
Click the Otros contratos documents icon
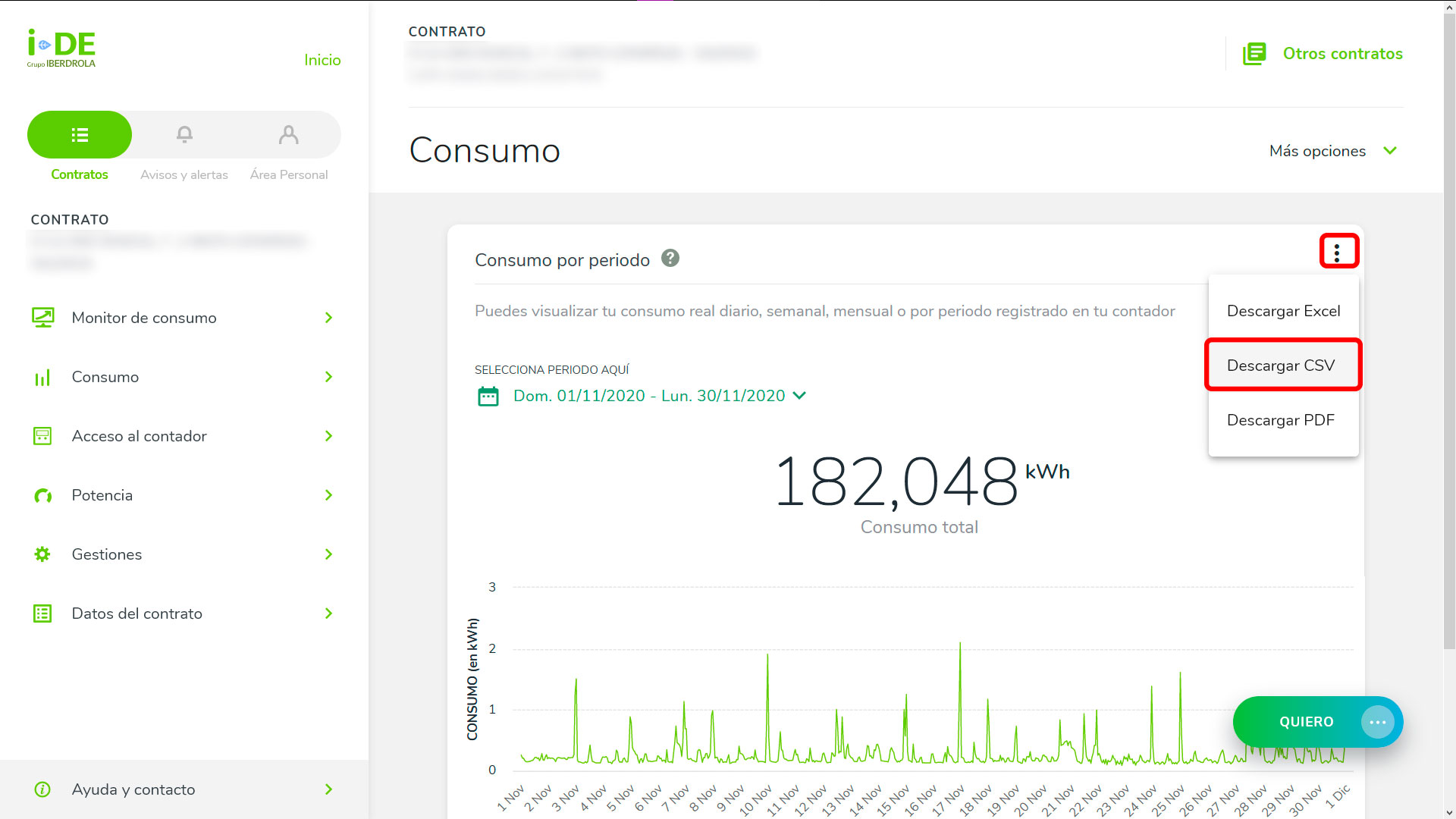(1254, 54)
